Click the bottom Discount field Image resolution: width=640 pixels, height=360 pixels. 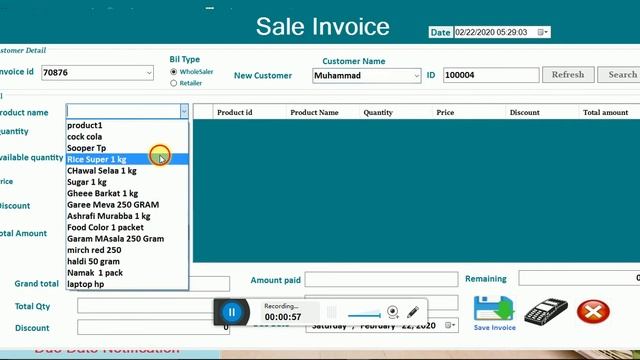click(x=153, y=327)
